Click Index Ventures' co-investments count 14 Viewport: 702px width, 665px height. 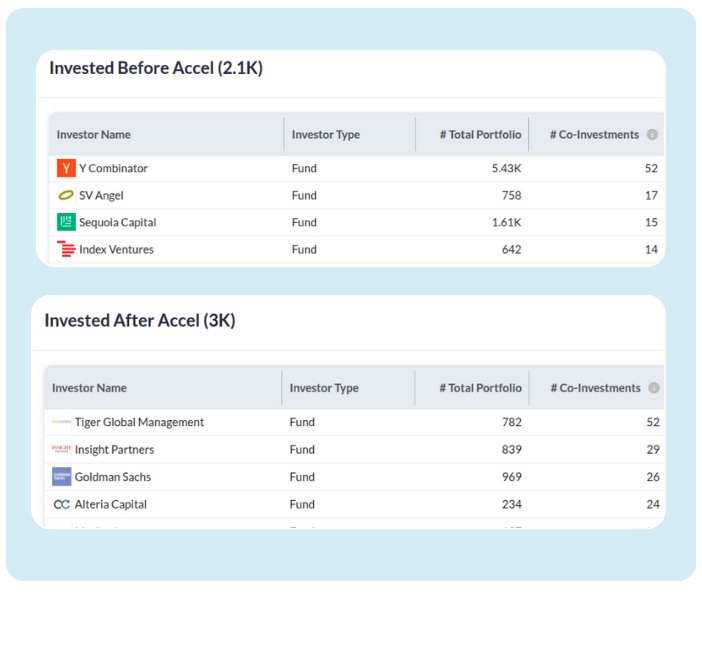point(651,249)
